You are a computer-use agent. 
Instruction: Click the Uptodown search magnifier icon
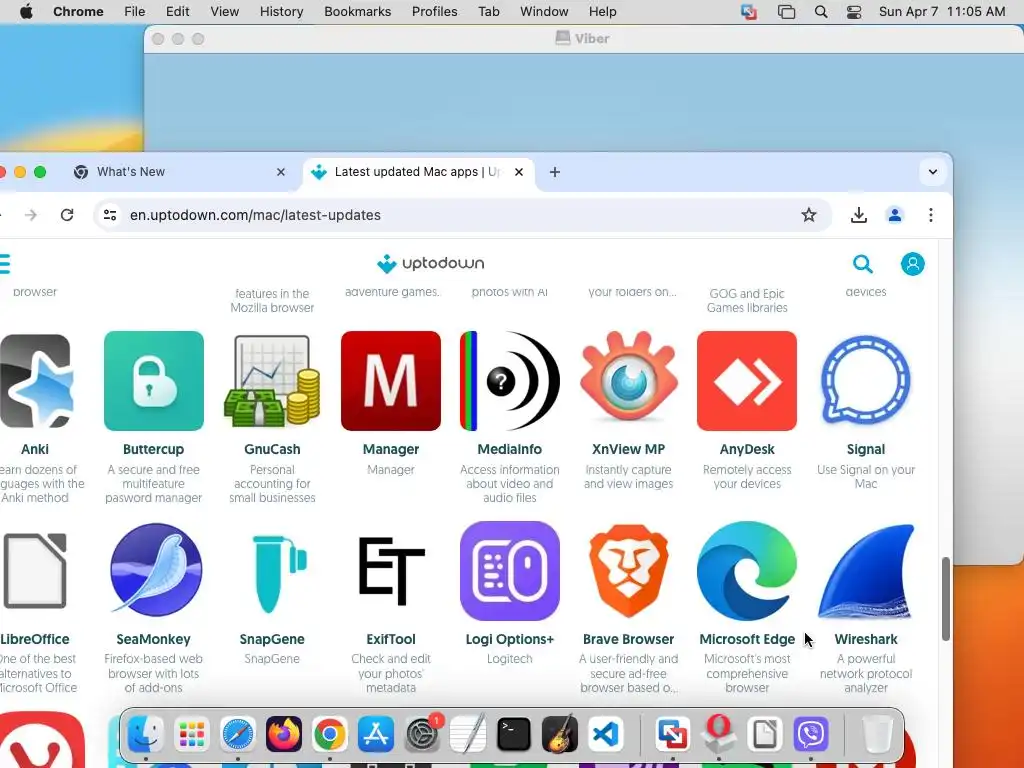tap(863, 264)
